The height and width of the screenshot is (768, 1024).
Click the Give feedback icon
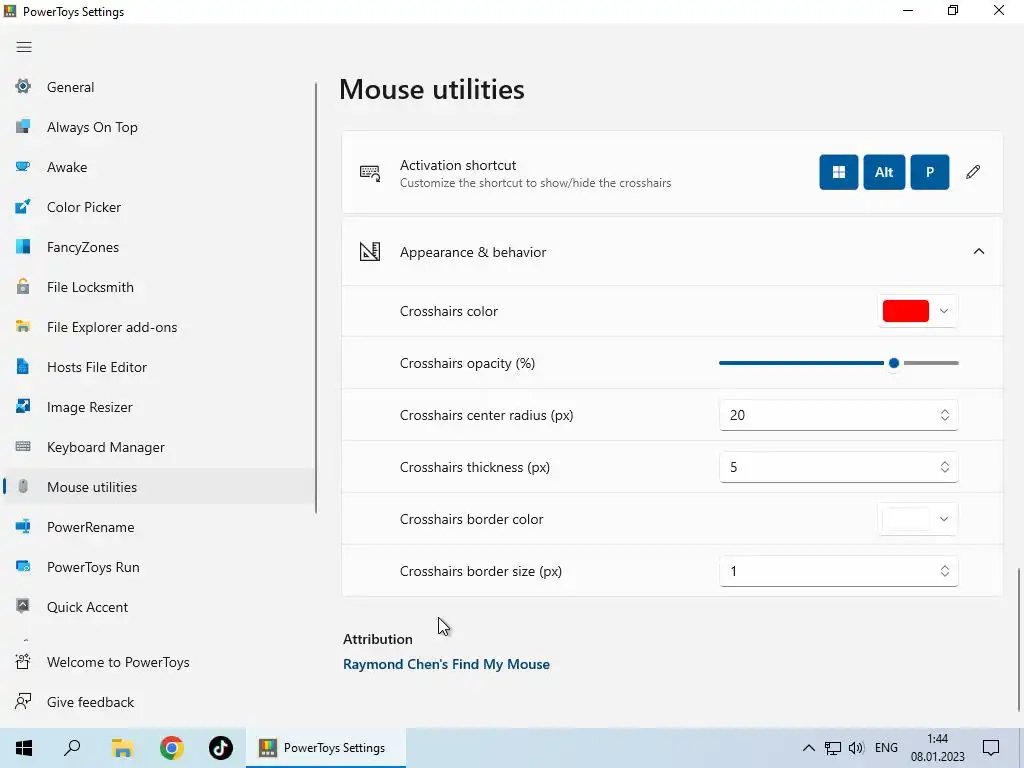click(x=23, y=701)
